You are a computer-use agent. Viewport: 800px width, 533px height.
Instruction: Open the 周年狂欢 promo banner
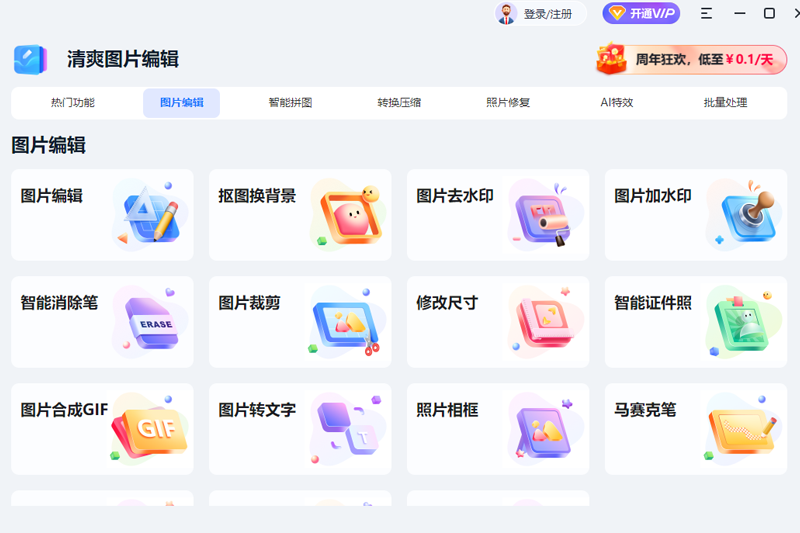click(x=691, y=59)
